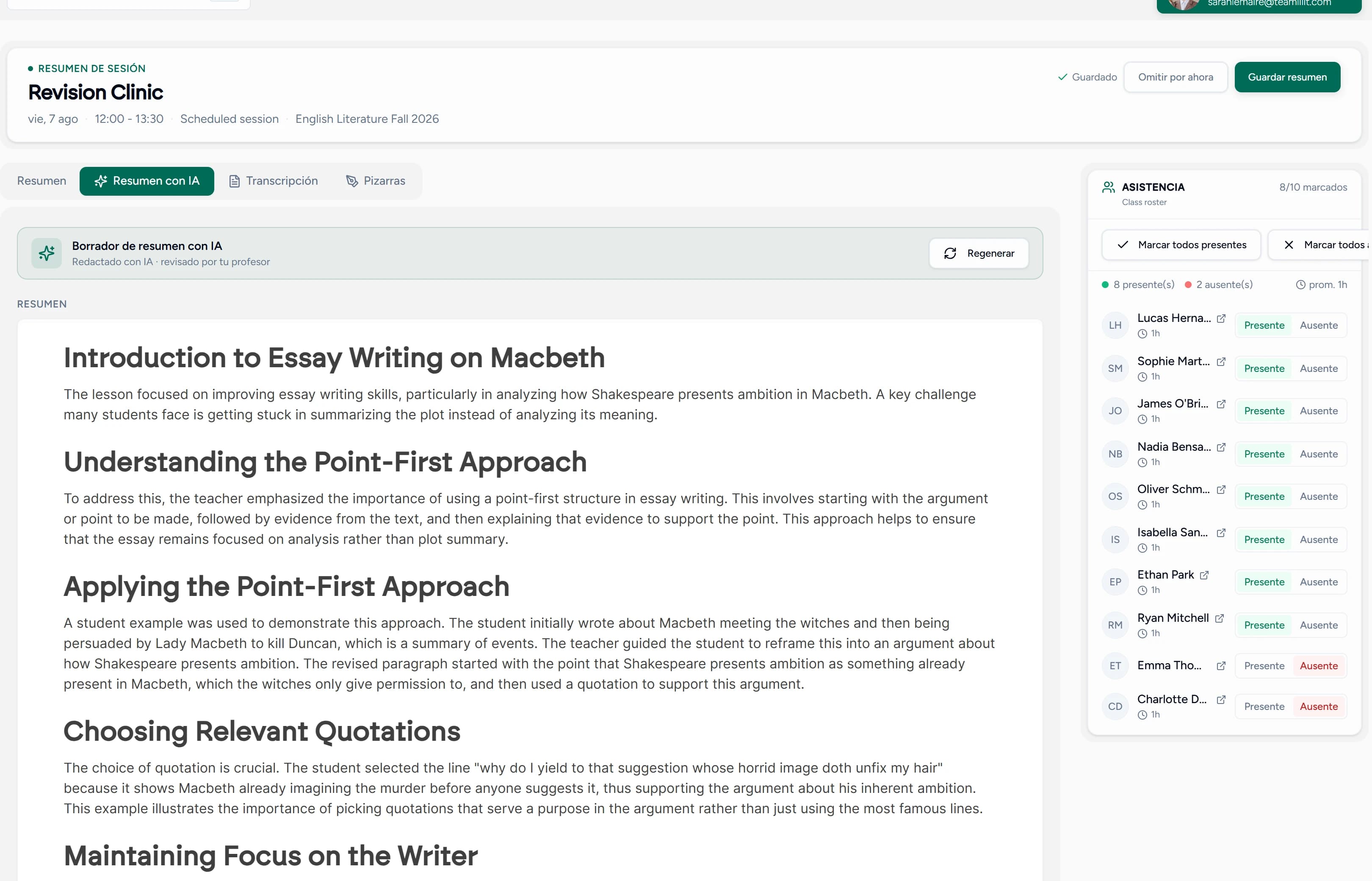Set Nadia Bensa... to Ausente

[x=1319, y=454]
